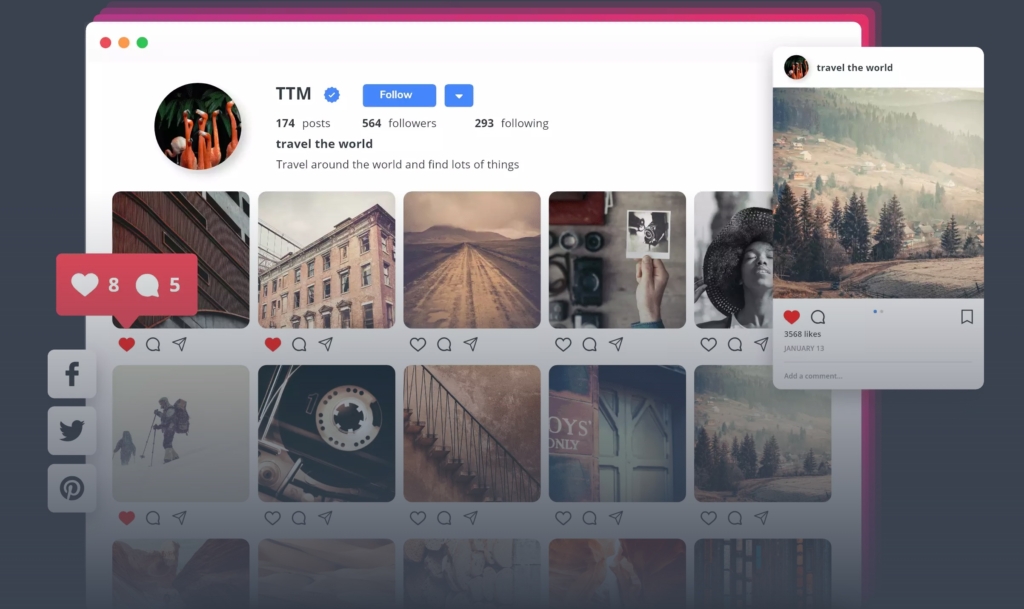Open comments on the brick building photo

point(299,344)
